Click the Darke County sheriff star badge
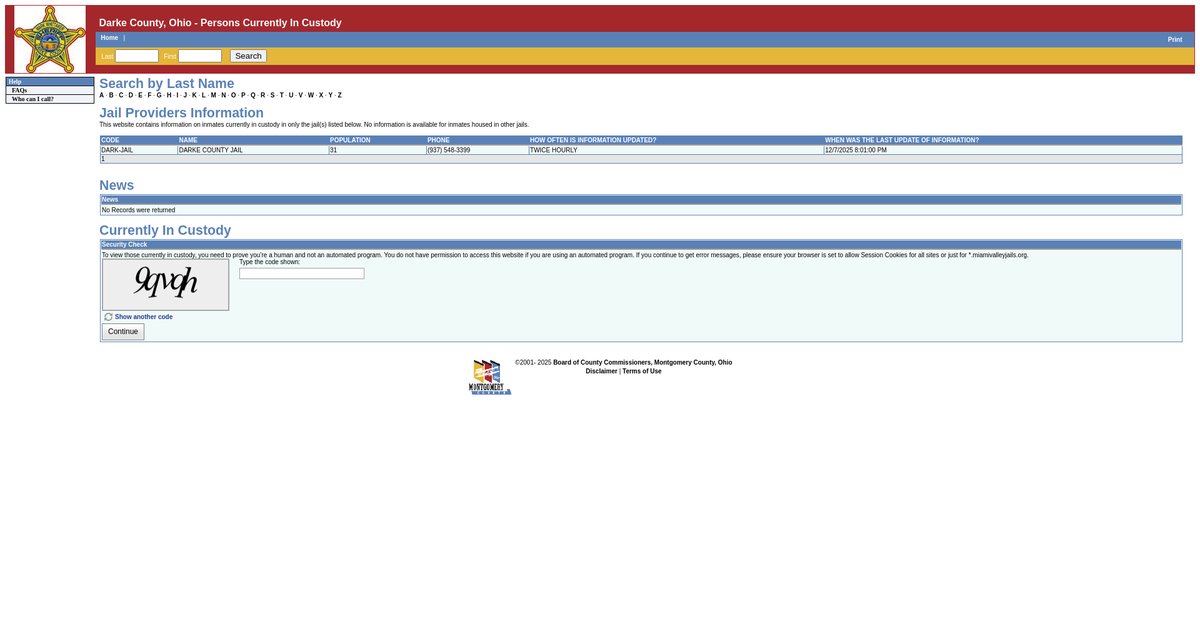1200x620 pixels. click(x=49, y=39)
